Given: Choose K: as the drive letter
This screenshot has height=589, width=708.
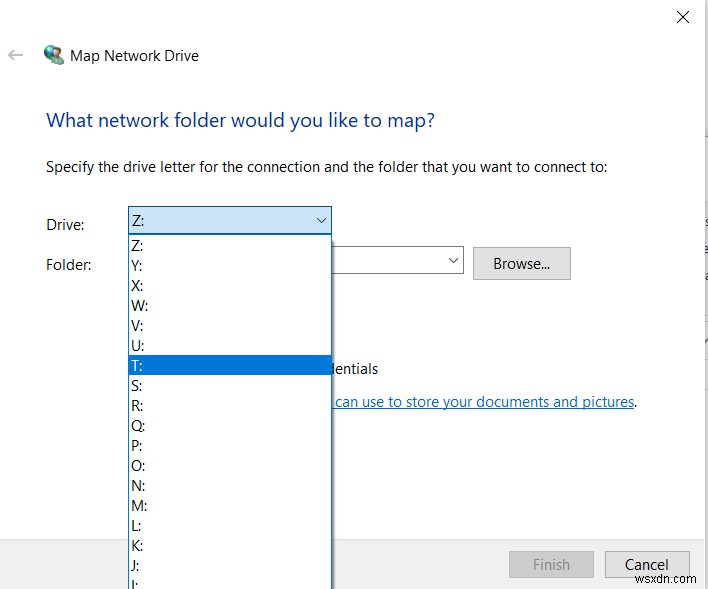Looking at the screenshot, I should 229,545.
